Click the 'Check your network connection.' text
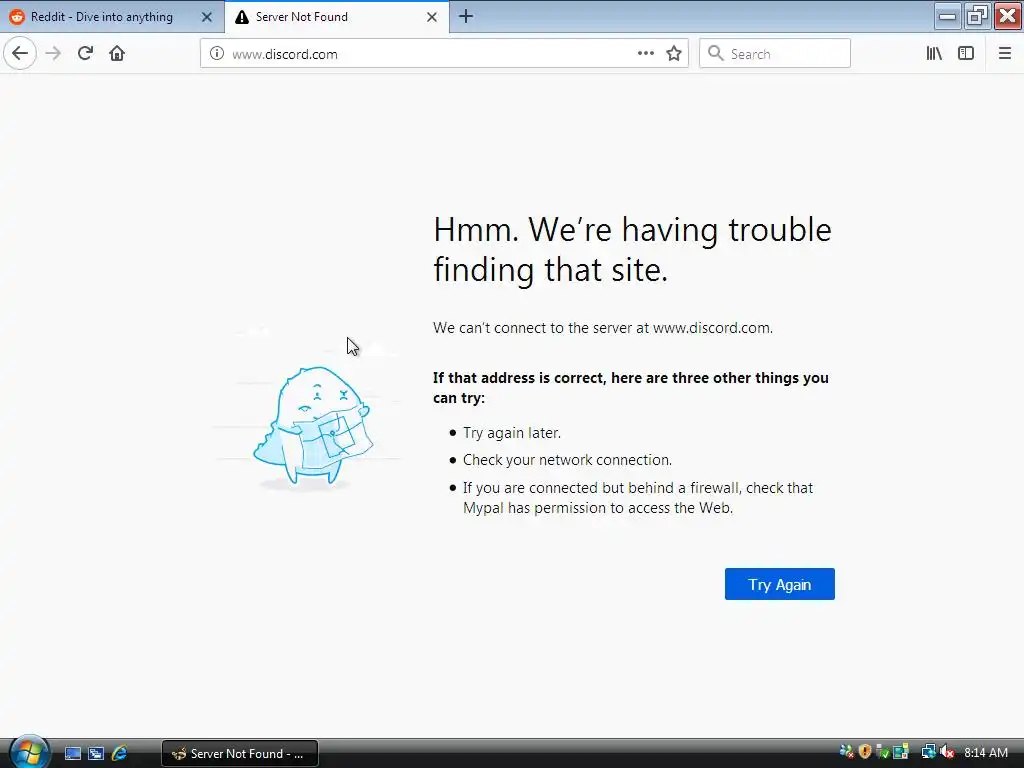Viewport: 1024px width, 768px height. click(x=567, y=460)
